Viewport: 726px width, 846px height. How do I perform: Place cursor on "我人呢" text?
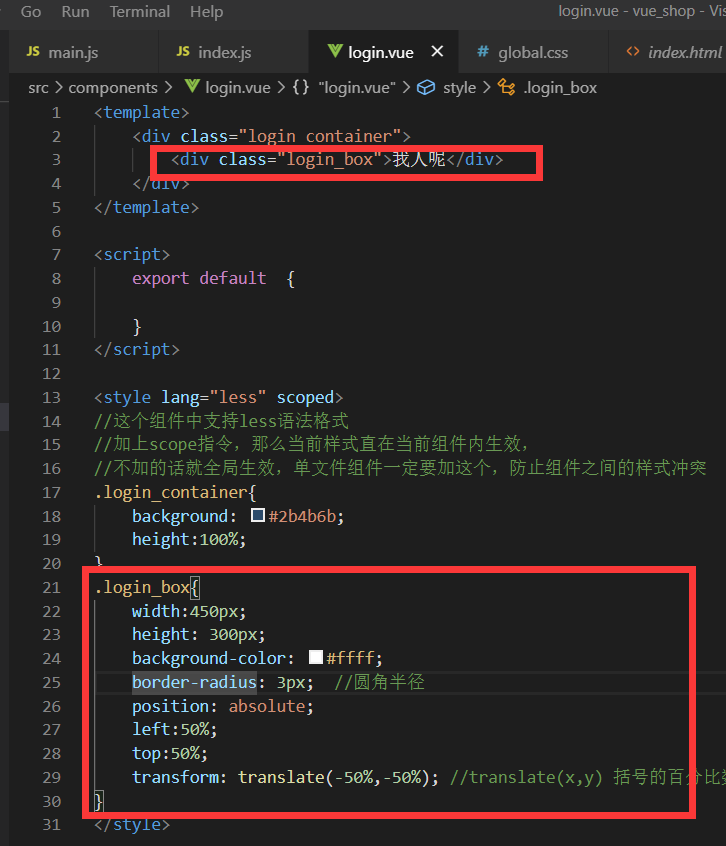click(x=419, y=159)
